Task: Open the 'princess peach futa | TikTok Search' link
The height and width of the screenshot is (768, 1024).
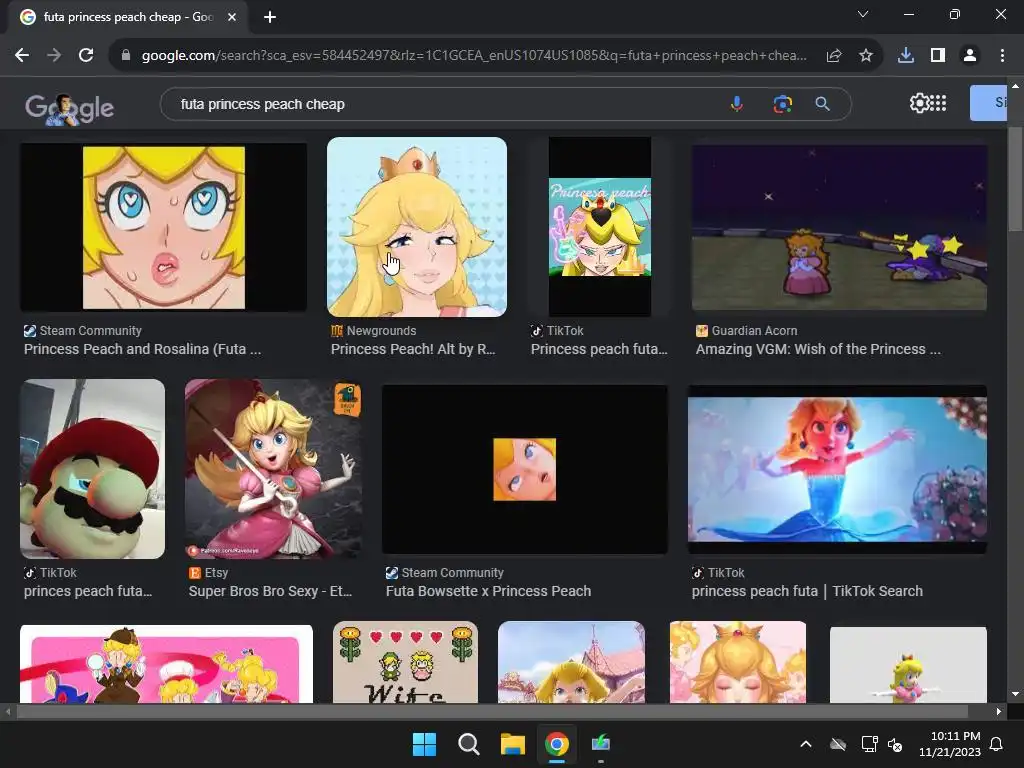Action: pos(807,591)
